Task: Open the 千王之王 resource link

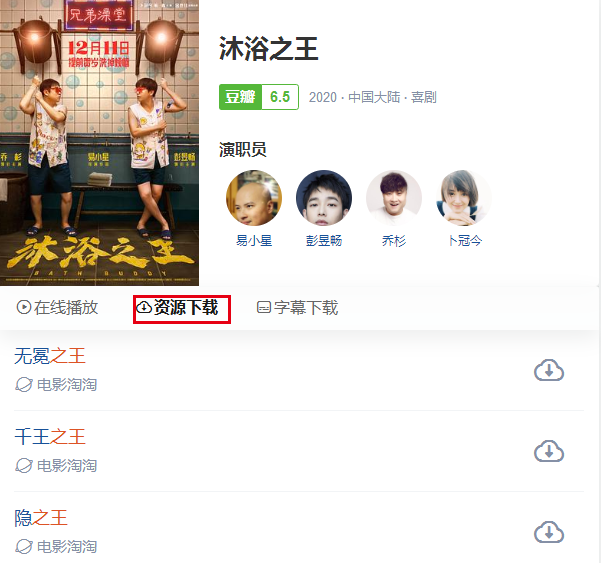Action: pyautogui.click(x=50, y=437)
